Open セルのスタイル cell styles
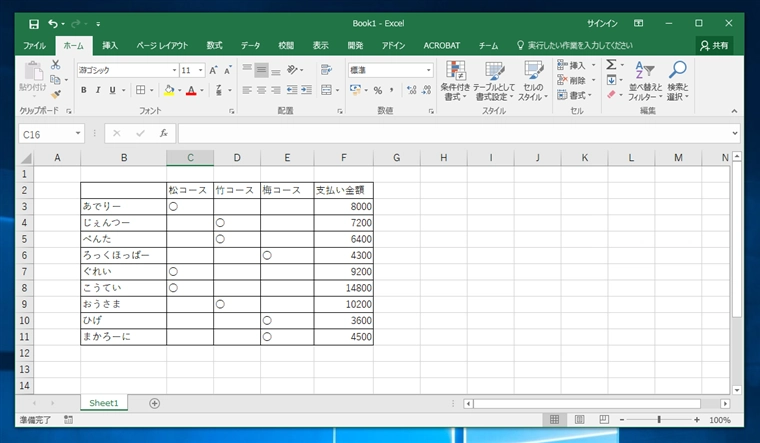The width and height of the screenshot is (760, 443). pos(533,81)
